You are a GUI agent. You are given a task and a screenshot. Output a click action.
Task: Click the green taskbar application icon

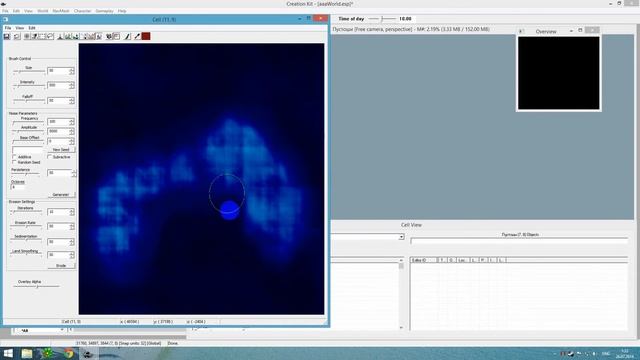pyautogui.click(x=48, y=353)
